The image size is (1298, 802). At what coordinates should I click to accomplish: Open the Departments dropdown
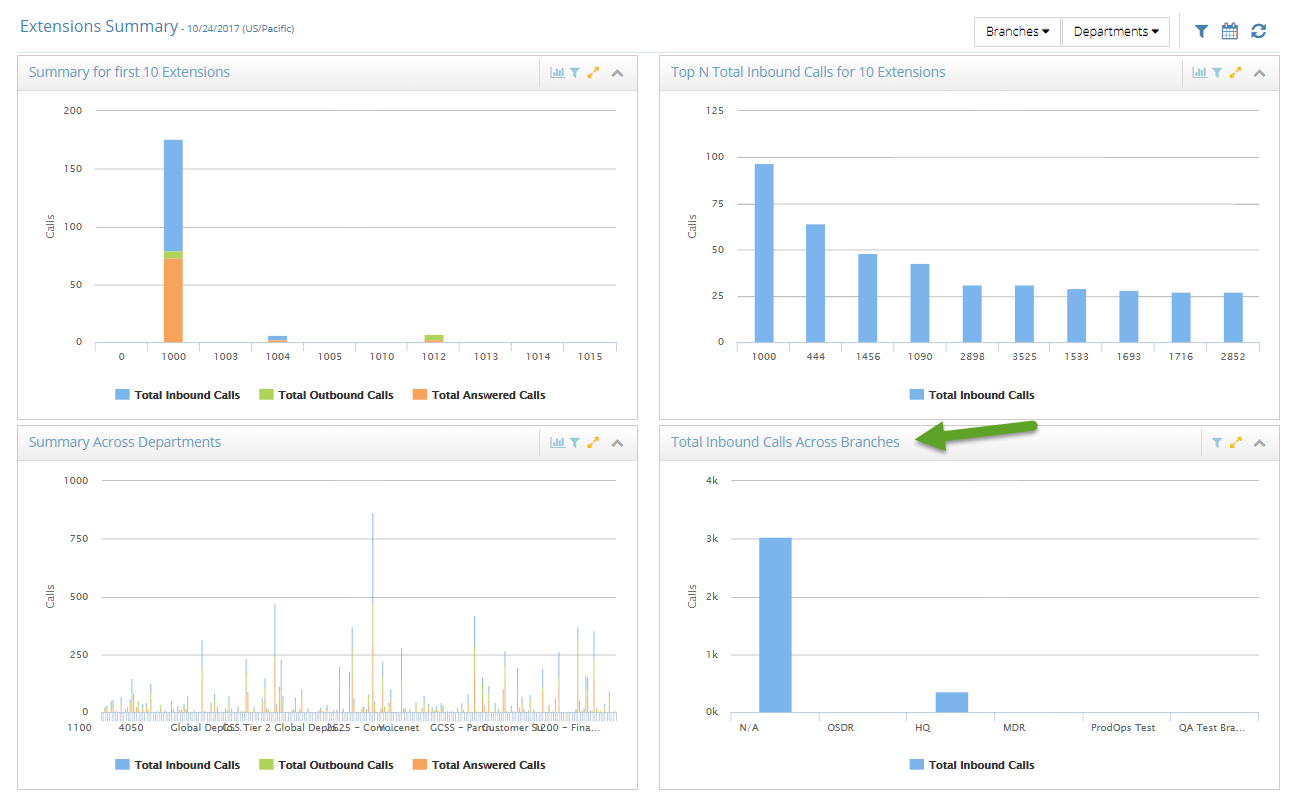(1116, 32)
